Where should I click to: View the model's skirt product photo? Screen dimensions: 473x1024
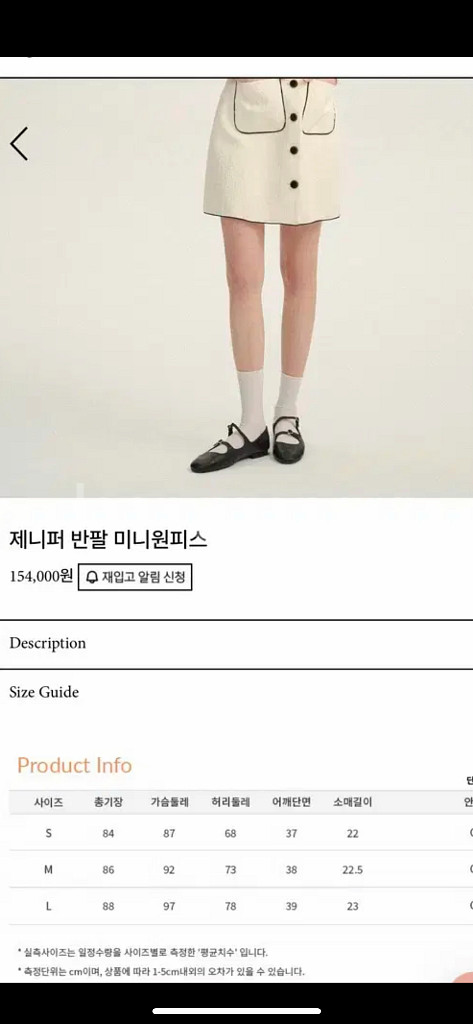click(x=236, y=288)
